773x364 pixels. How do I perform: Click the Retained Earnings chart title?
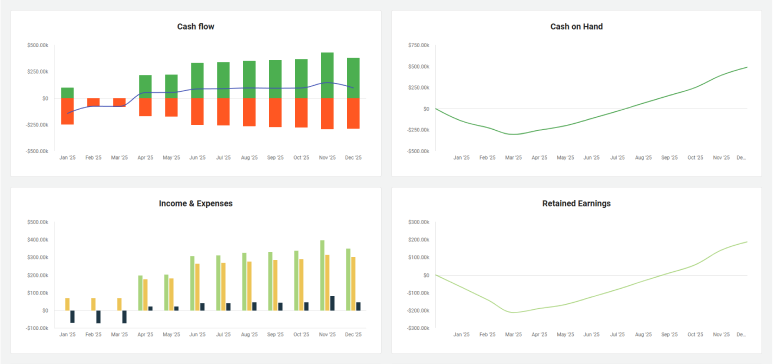click(x=576, y=203)
